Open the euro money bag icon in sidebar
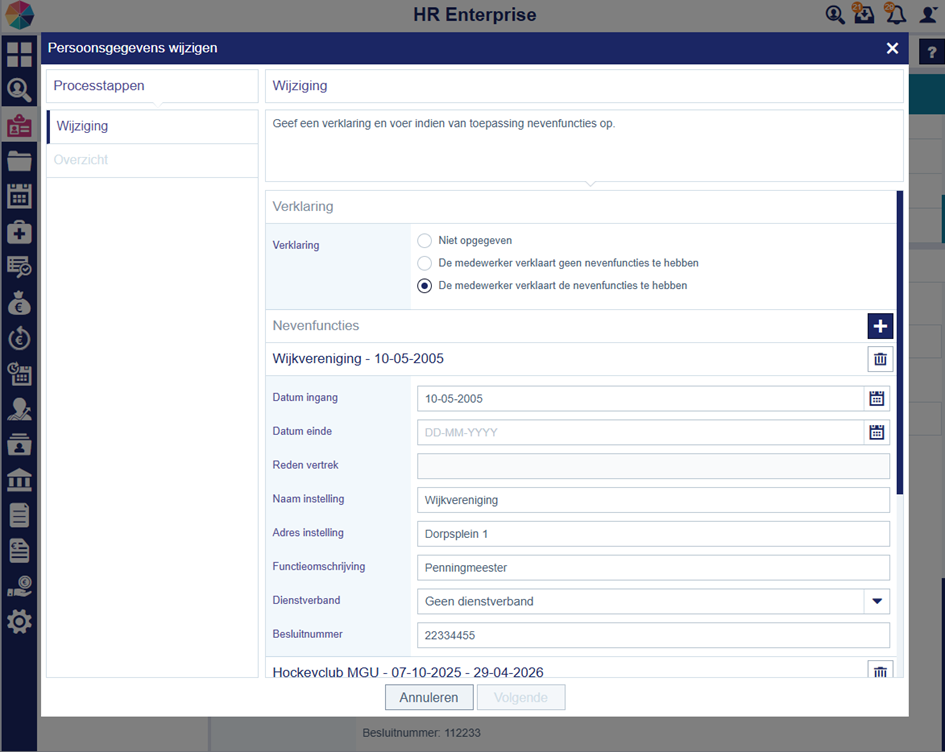This screenshot has height=752, width=945. pyautogui.click(x=19, y=302)
